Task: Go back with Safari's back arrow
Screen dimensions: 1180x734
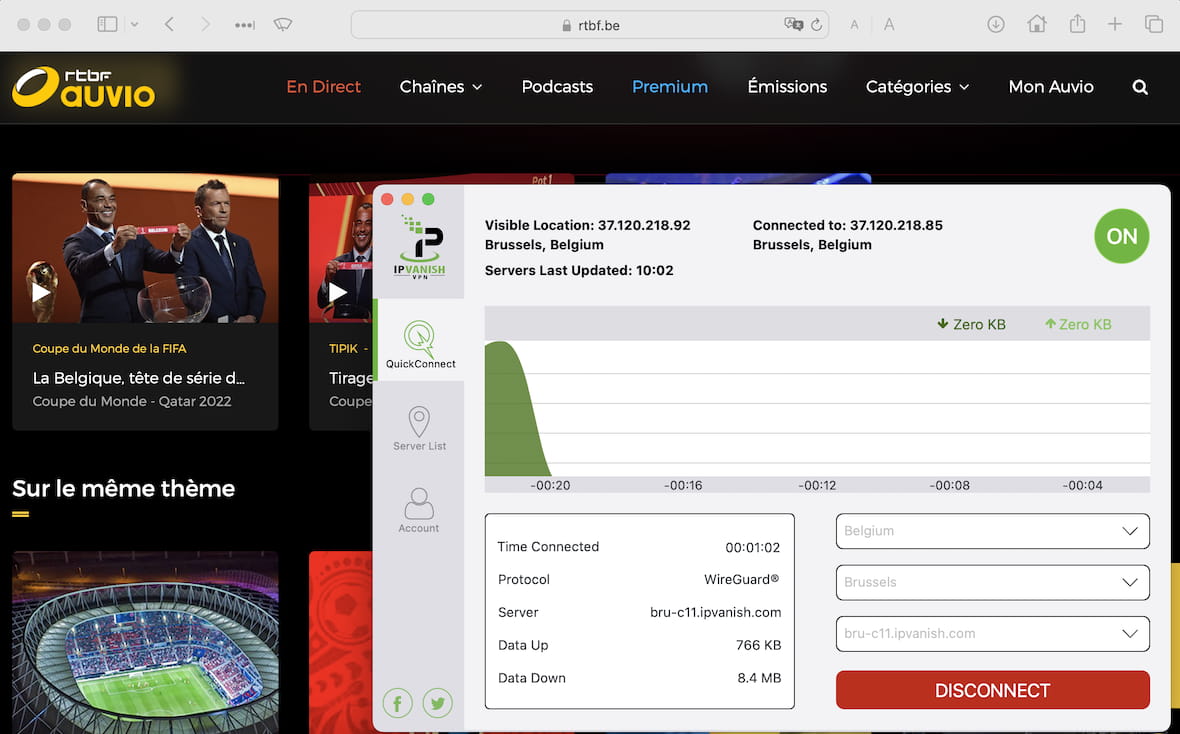Action: click(169, 24)
